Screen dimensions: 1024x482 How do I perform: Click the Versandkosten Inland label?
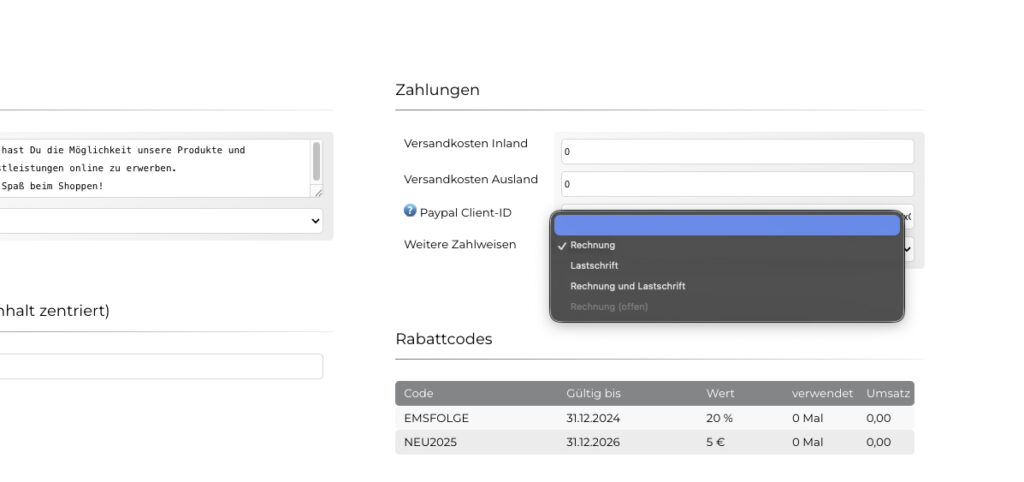[466, 144]
